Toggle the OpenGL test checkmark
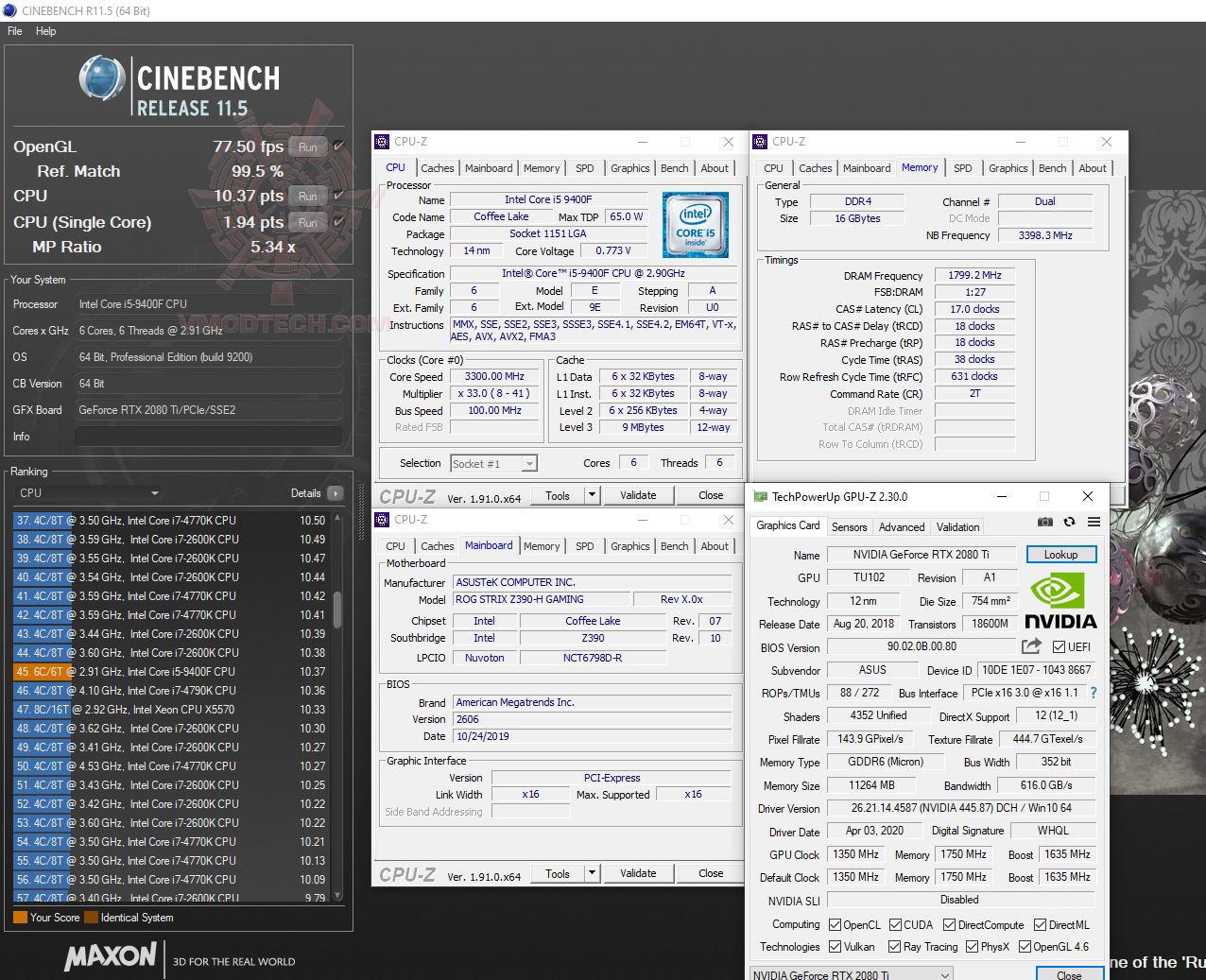Viewport: 1206px width, 980px height. click(x=338, y=146)
